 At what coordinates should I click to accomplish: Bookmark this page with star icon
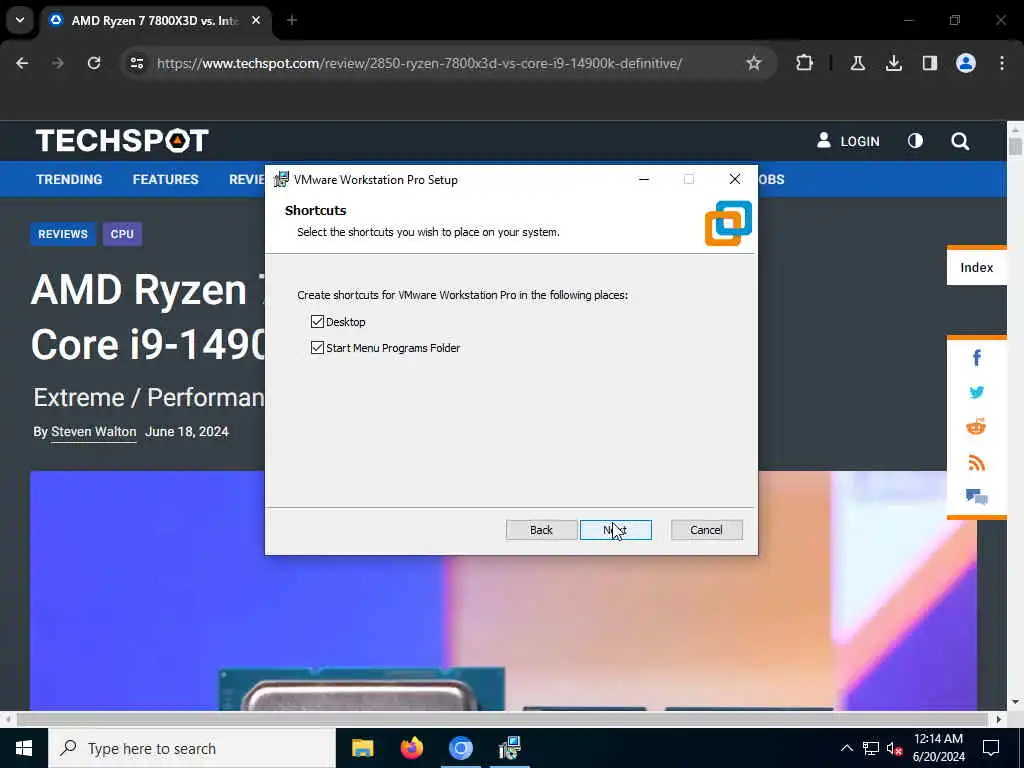pyautogui.click(x=754, y=63)
